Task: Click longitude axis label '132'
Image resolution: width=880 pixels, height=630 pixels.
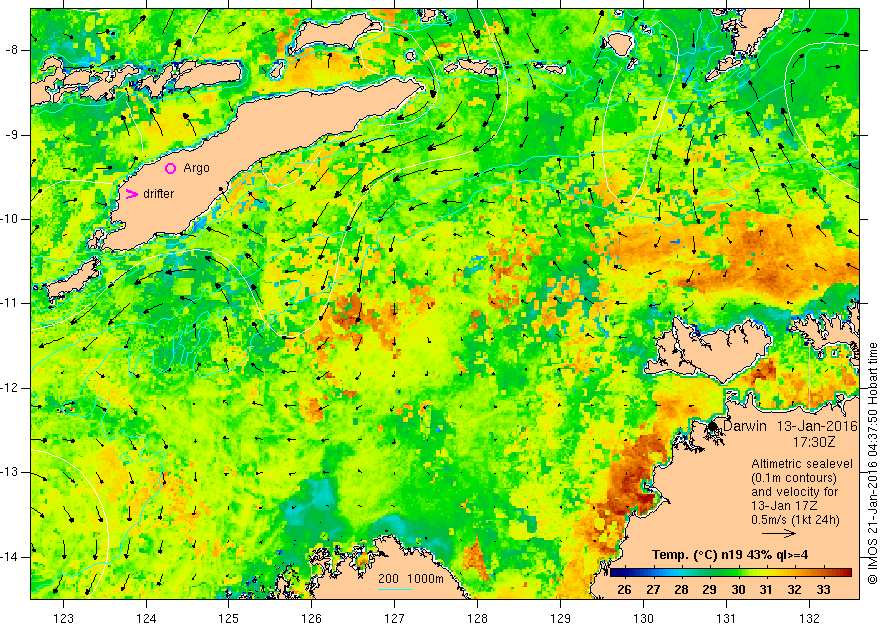Action: (809, 619)
